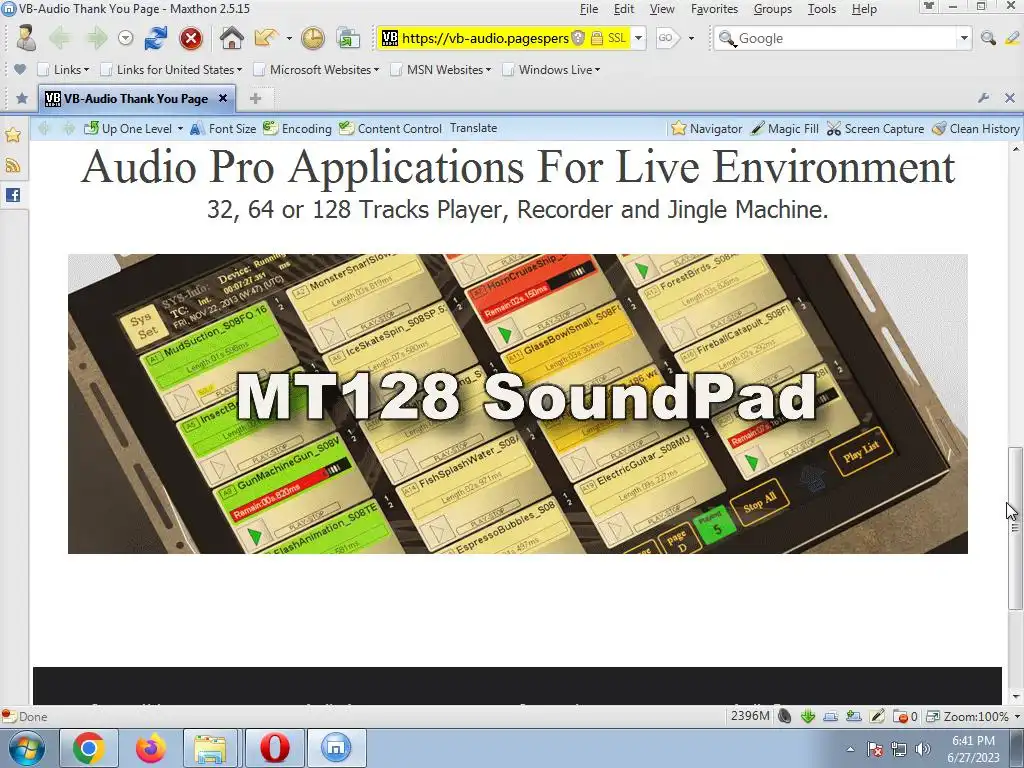Open the Help menu

864,9
